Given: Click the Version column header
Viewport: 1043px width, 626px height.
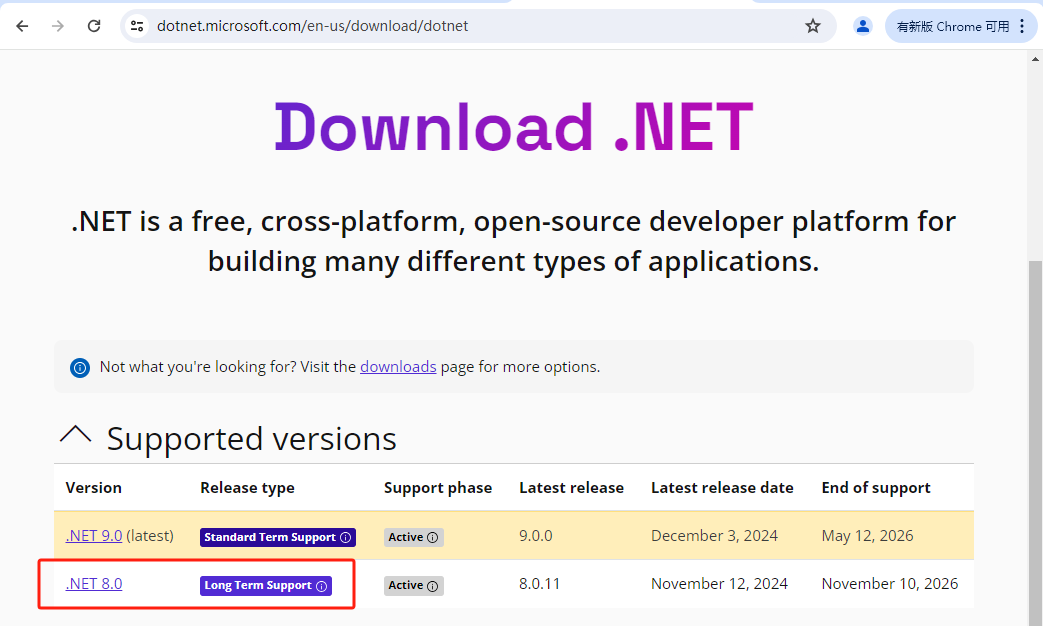Looking at the screenshot, I should tap(94, 488).
